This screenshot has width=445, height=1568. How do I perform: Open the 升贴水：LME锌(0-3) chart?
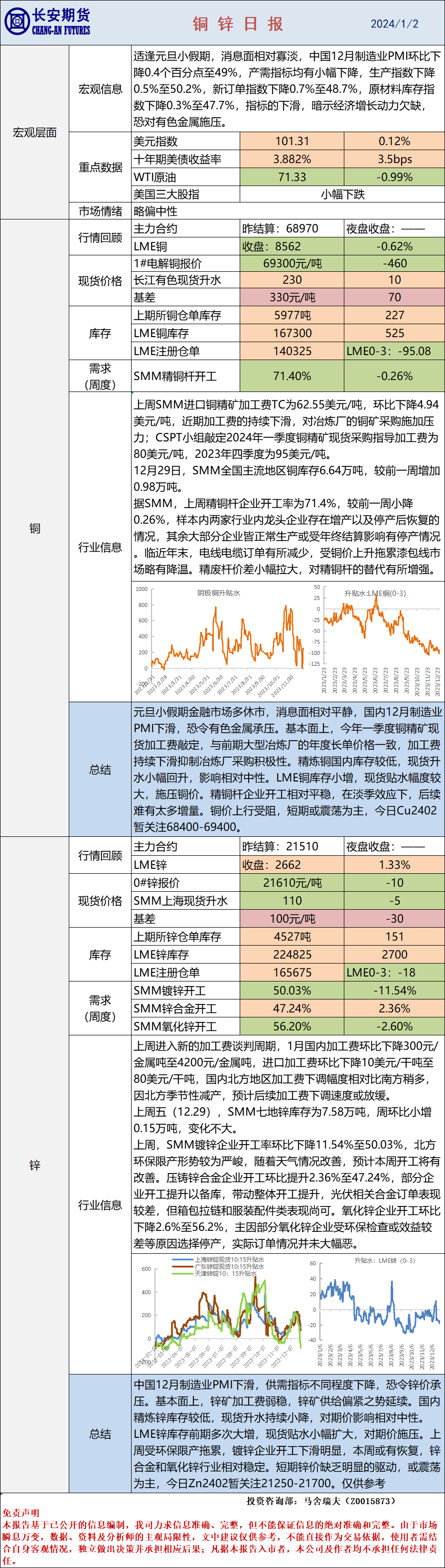click(375, 1313)
